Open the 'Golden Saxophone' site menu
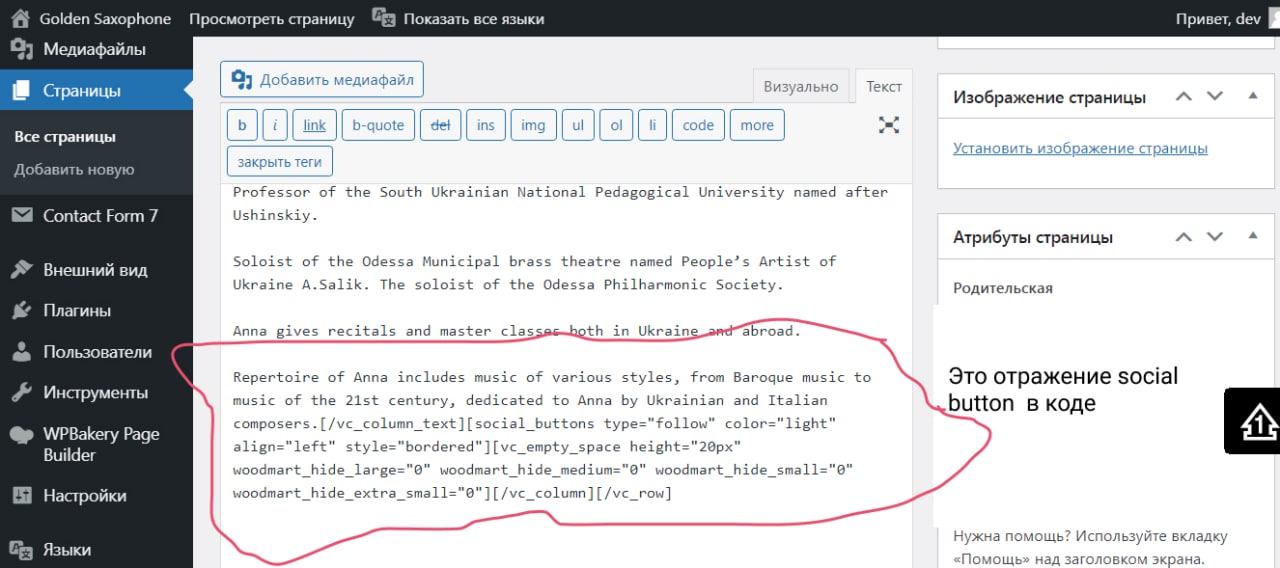 tap(105, 18)
